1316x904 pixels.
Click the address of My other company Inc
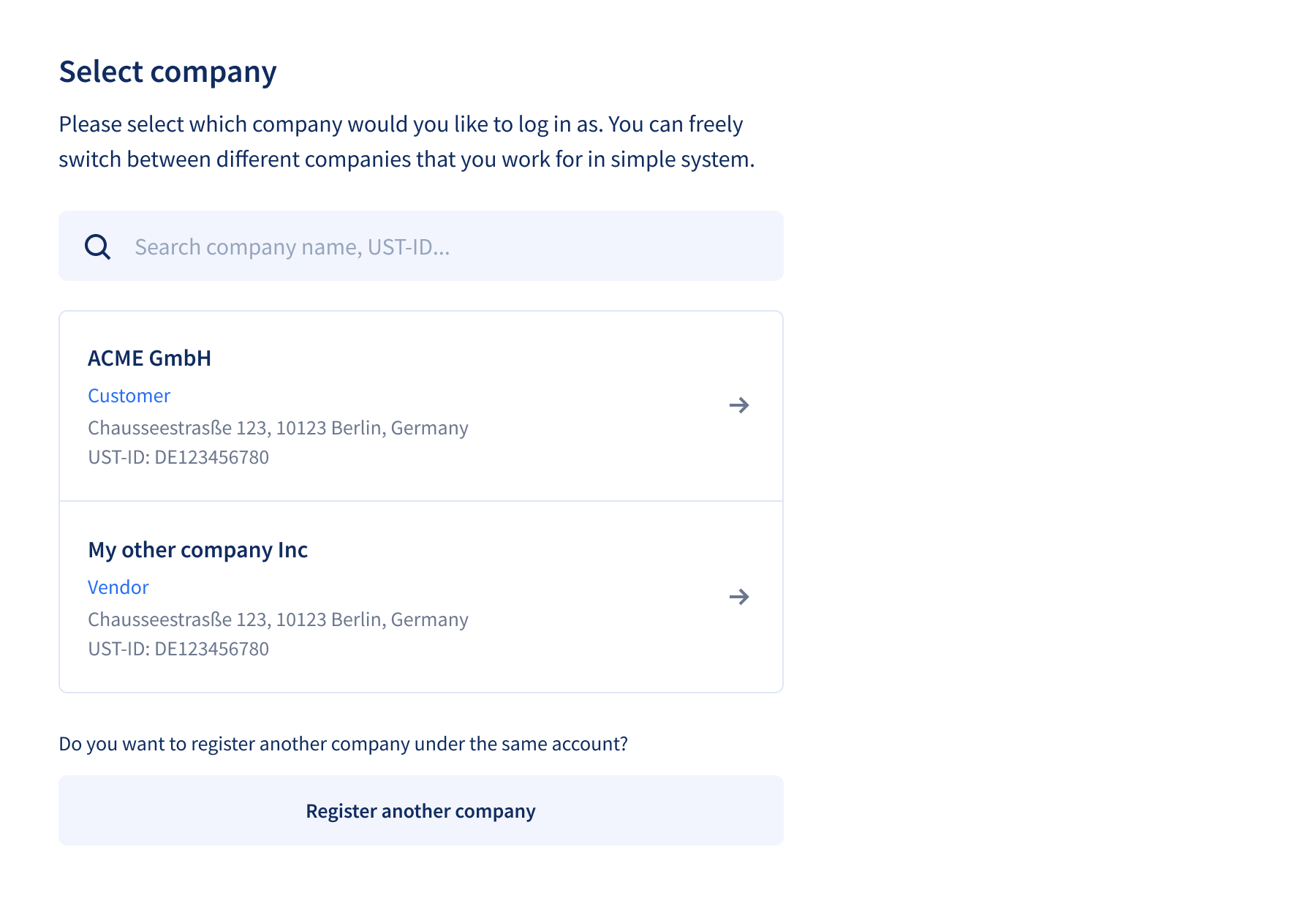point(278,619)
